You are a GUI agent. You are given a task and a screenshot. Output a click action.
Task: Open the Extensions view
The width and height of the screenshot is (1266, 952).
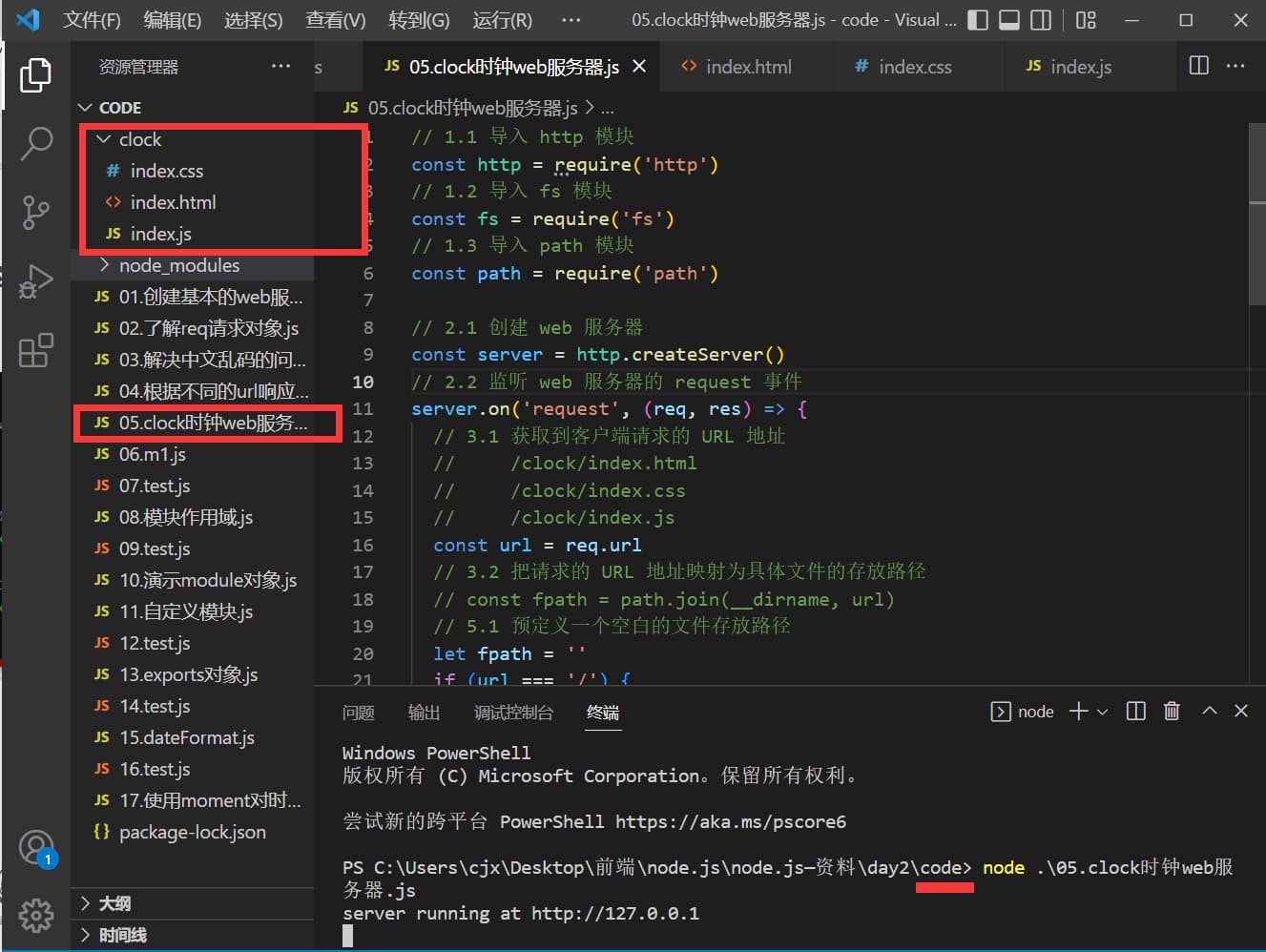(35, 350)
